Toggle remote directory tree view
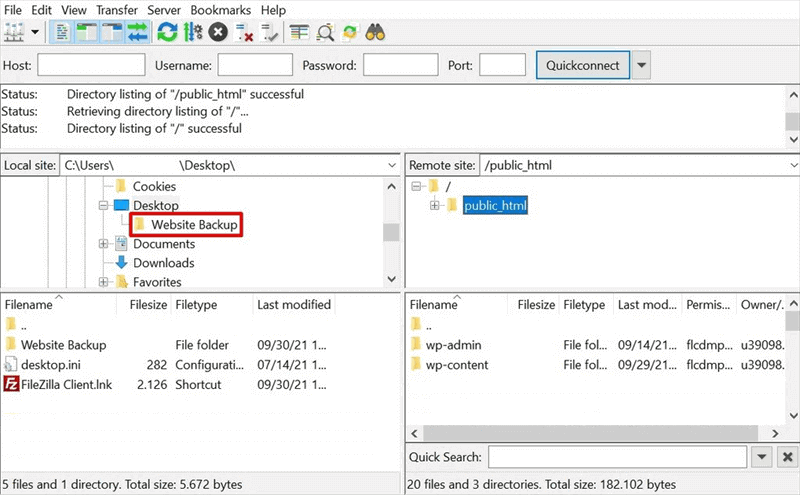 click(109, 32)
